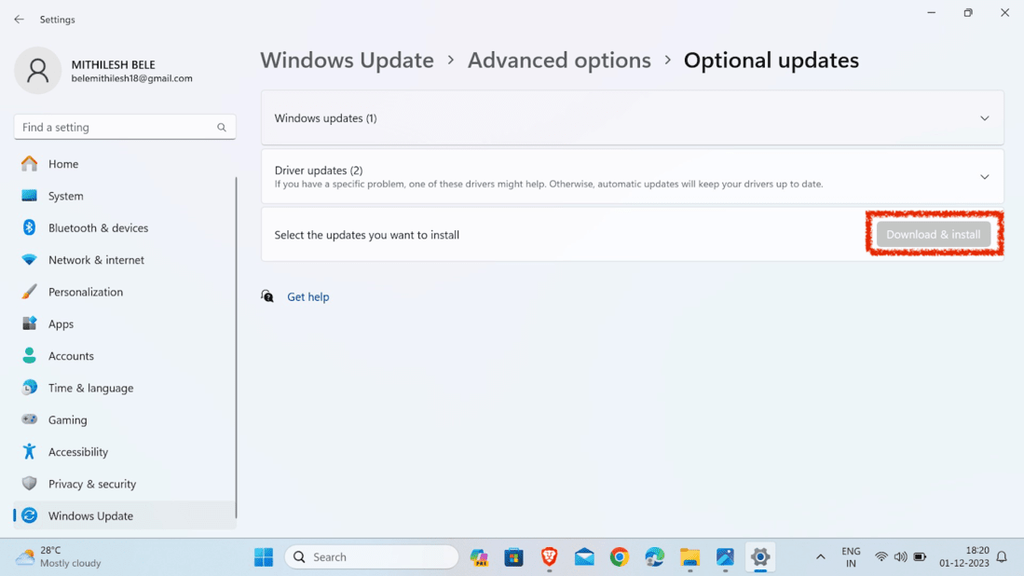Show hidden icons via tray chevron
This screenshot has height=576, width=1024.
[x=820, y=557]
